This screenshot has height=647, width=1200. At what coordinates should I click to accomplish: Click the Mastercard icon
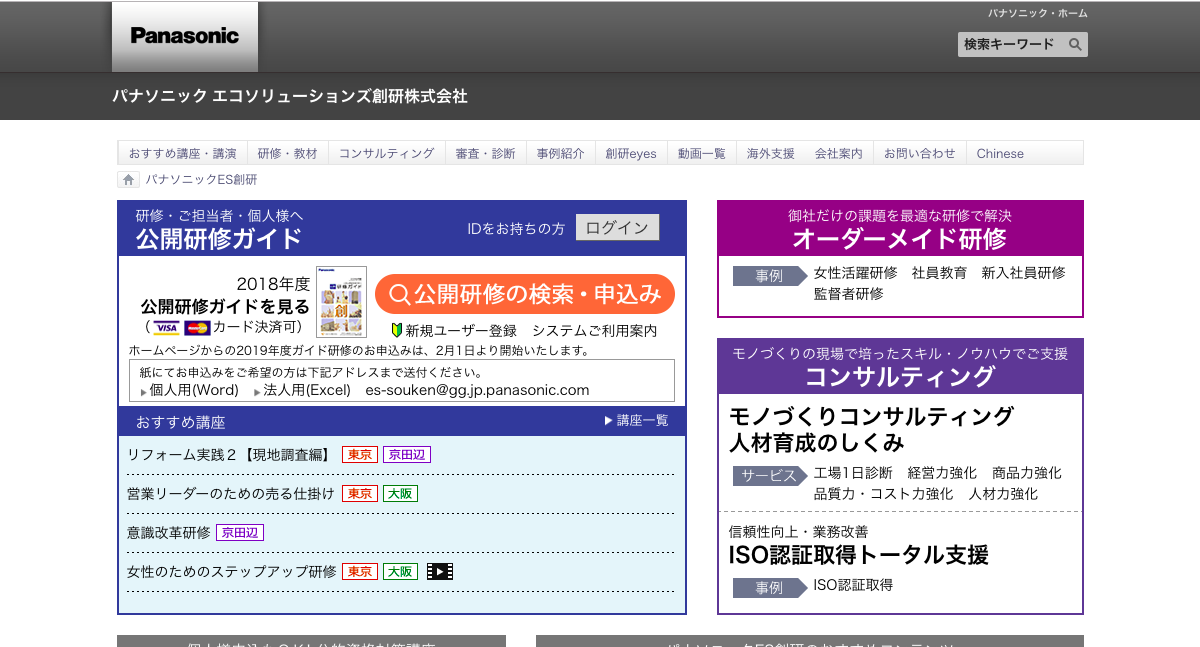[x=197, y=328]
